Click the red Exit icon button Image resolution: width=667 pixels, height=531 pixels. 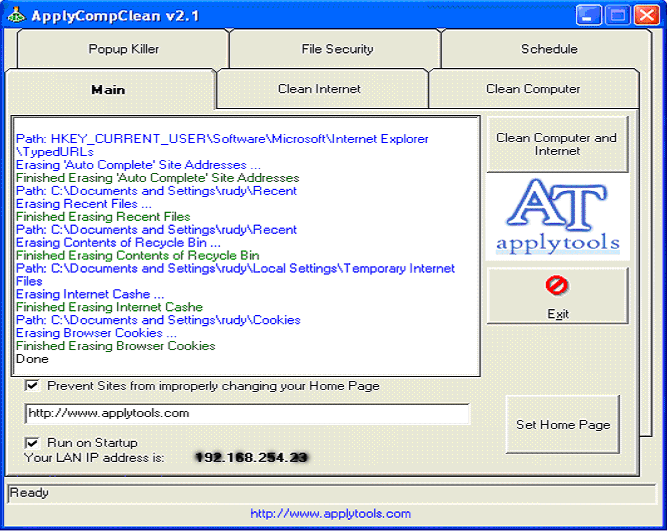[557, 296]
